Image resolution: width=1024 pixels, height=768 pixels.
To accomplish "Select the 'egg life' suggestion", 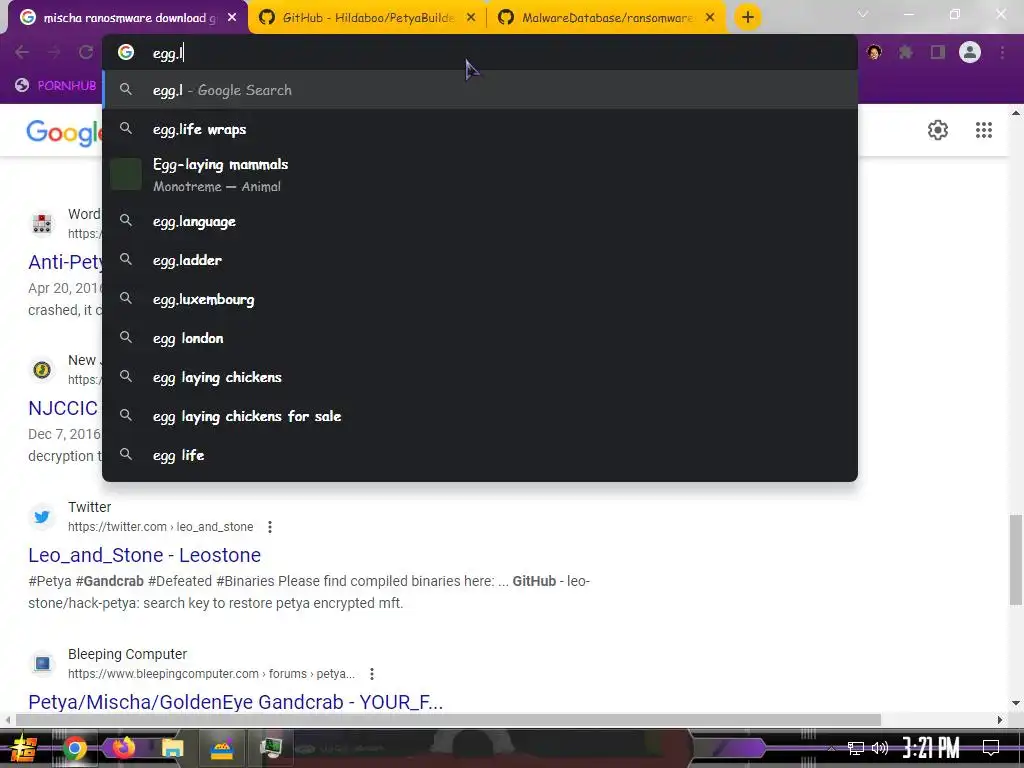I will tap(479, 455).
